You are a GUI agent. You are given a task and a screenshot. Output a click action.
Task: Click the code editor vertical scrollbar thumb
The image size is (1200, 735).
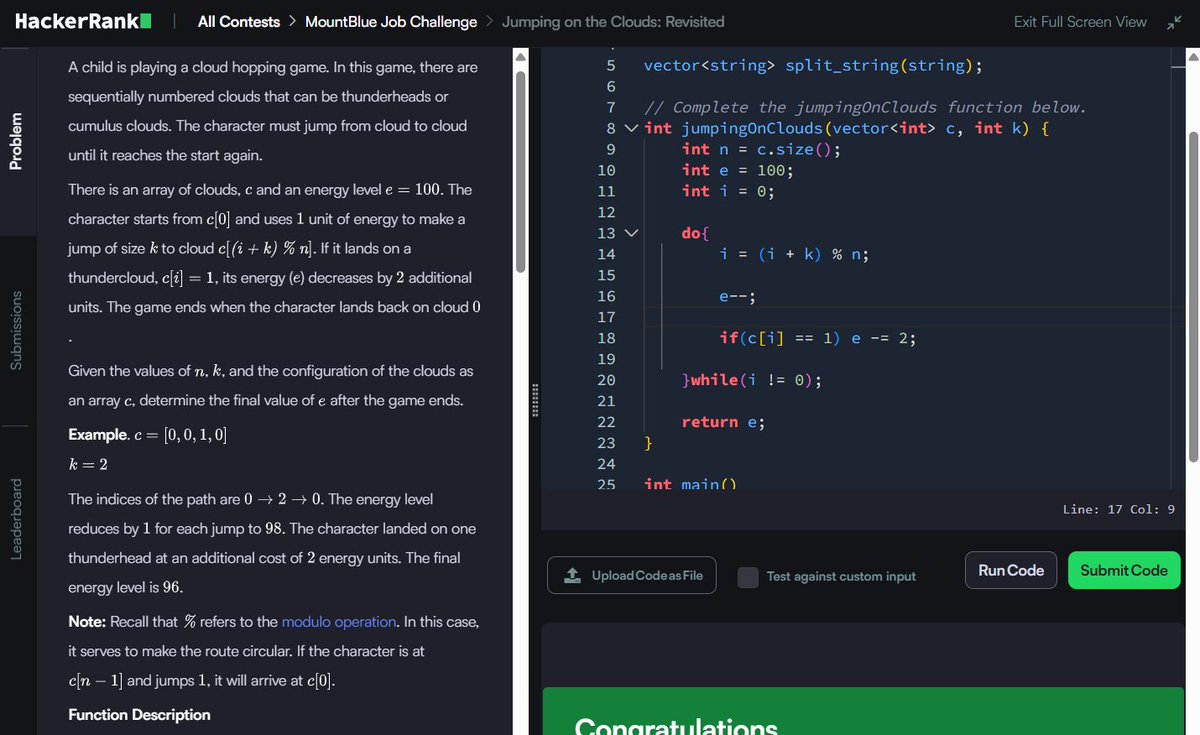tap(1191, 295)
